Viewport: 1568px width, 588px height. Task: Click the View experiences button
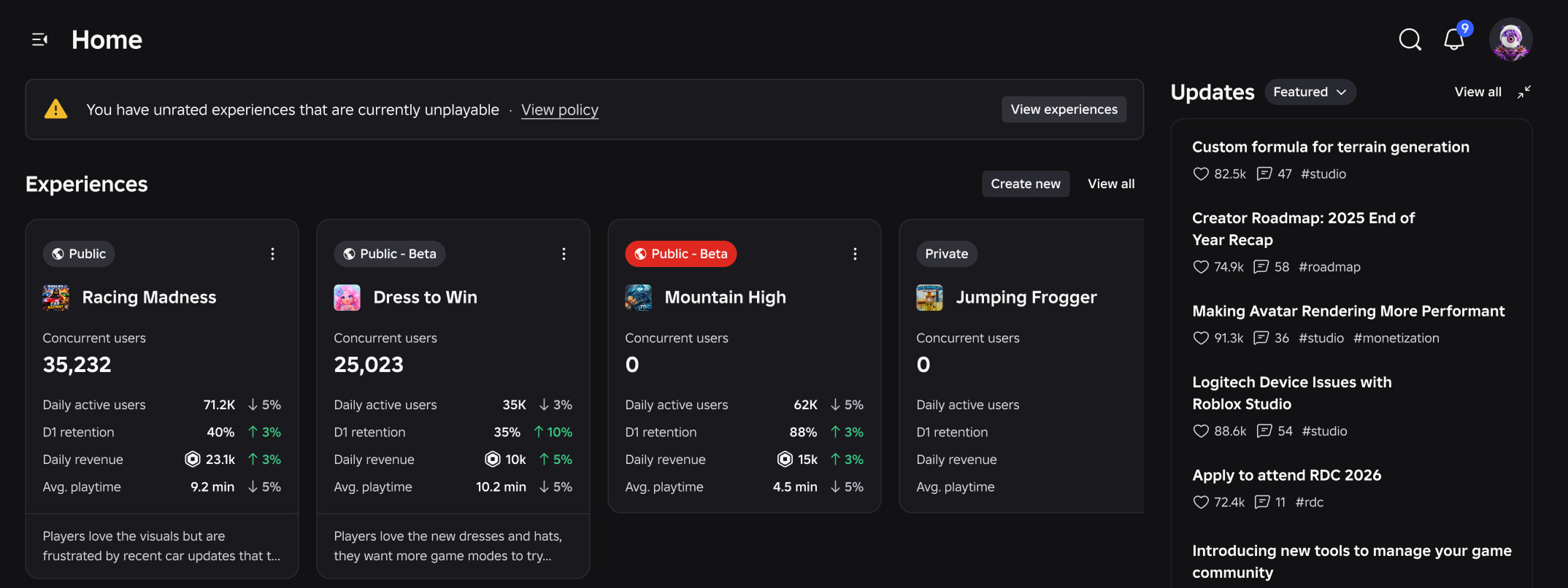point(1064,109)
